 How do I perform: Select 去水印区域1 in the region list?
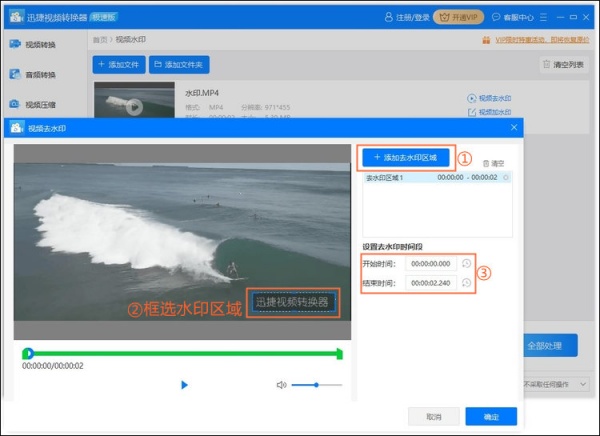tap(400, 177)
